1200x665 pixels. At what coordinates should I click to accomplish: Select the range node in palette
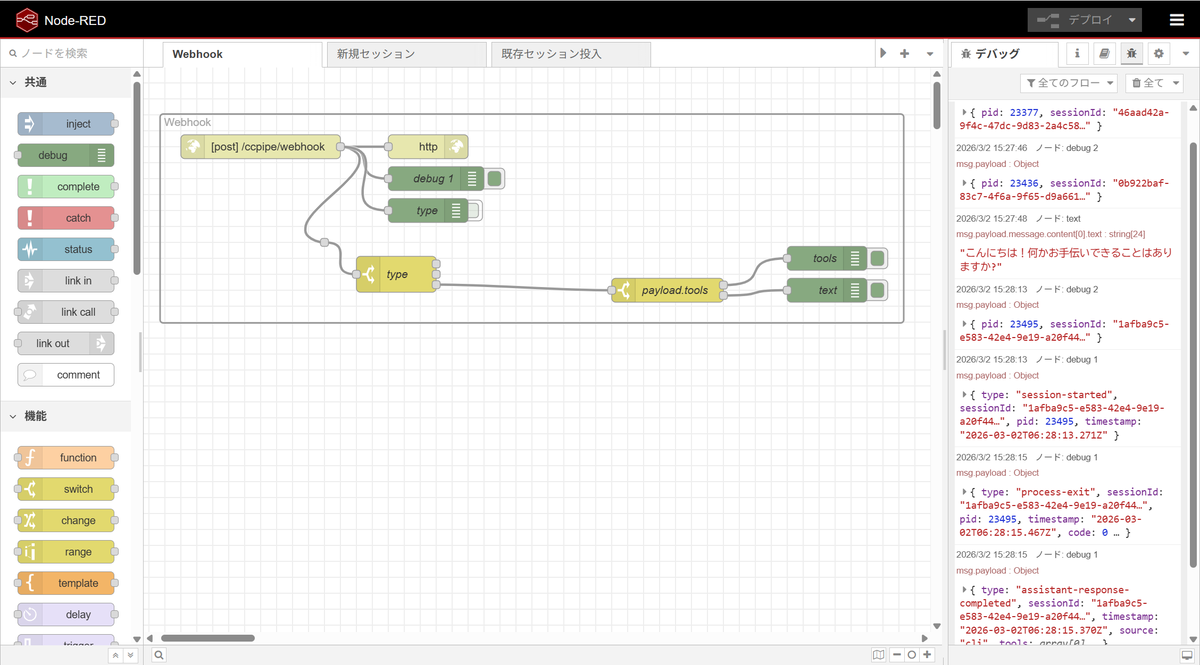coord(66,552)
